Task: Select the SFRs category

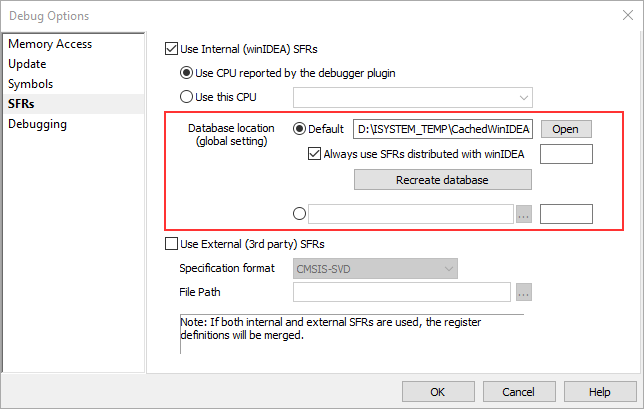Action: pyautogui.click(x=23, y=104)
